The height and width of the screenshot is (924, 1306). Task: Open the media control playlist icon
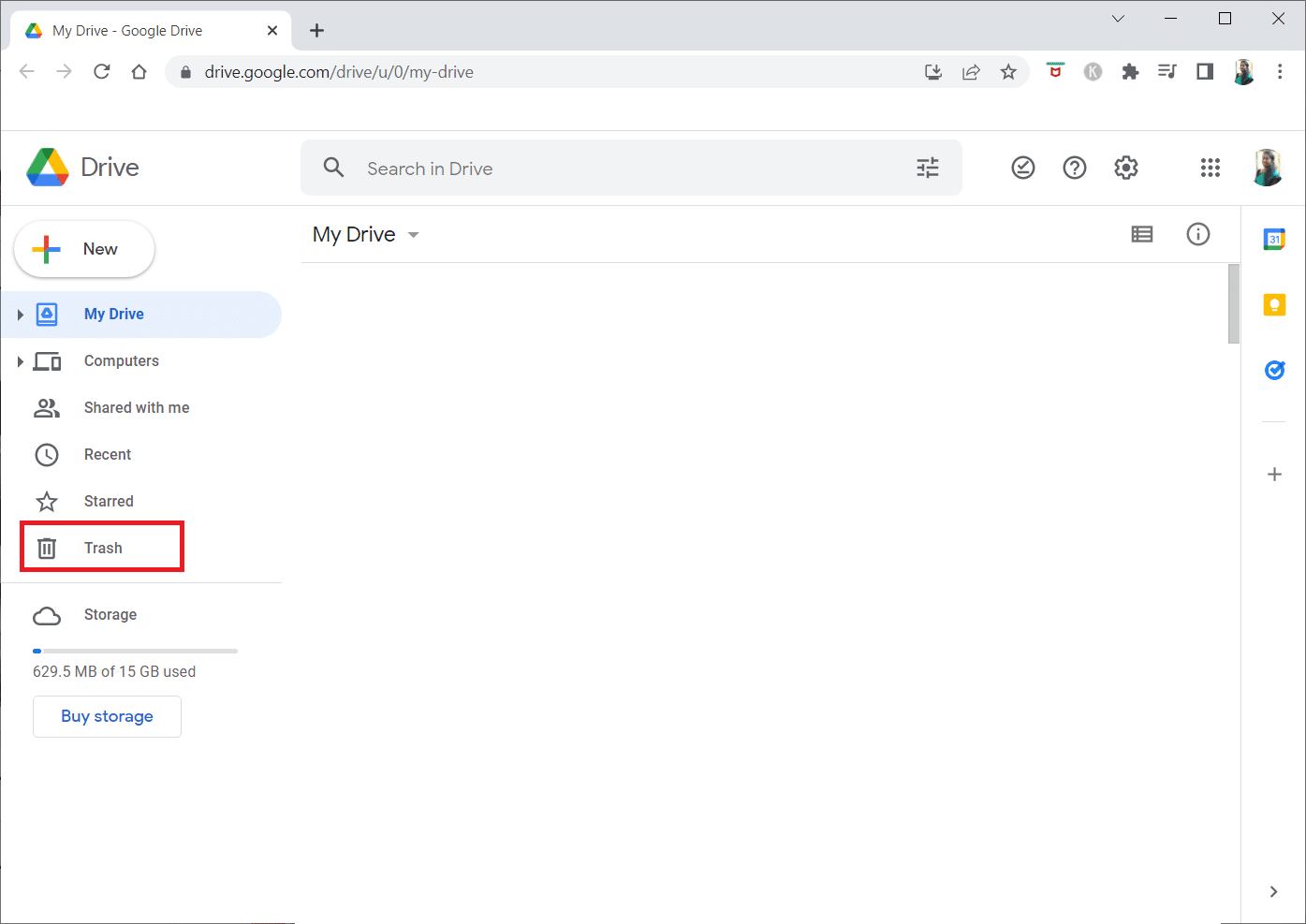(1167, 72)
